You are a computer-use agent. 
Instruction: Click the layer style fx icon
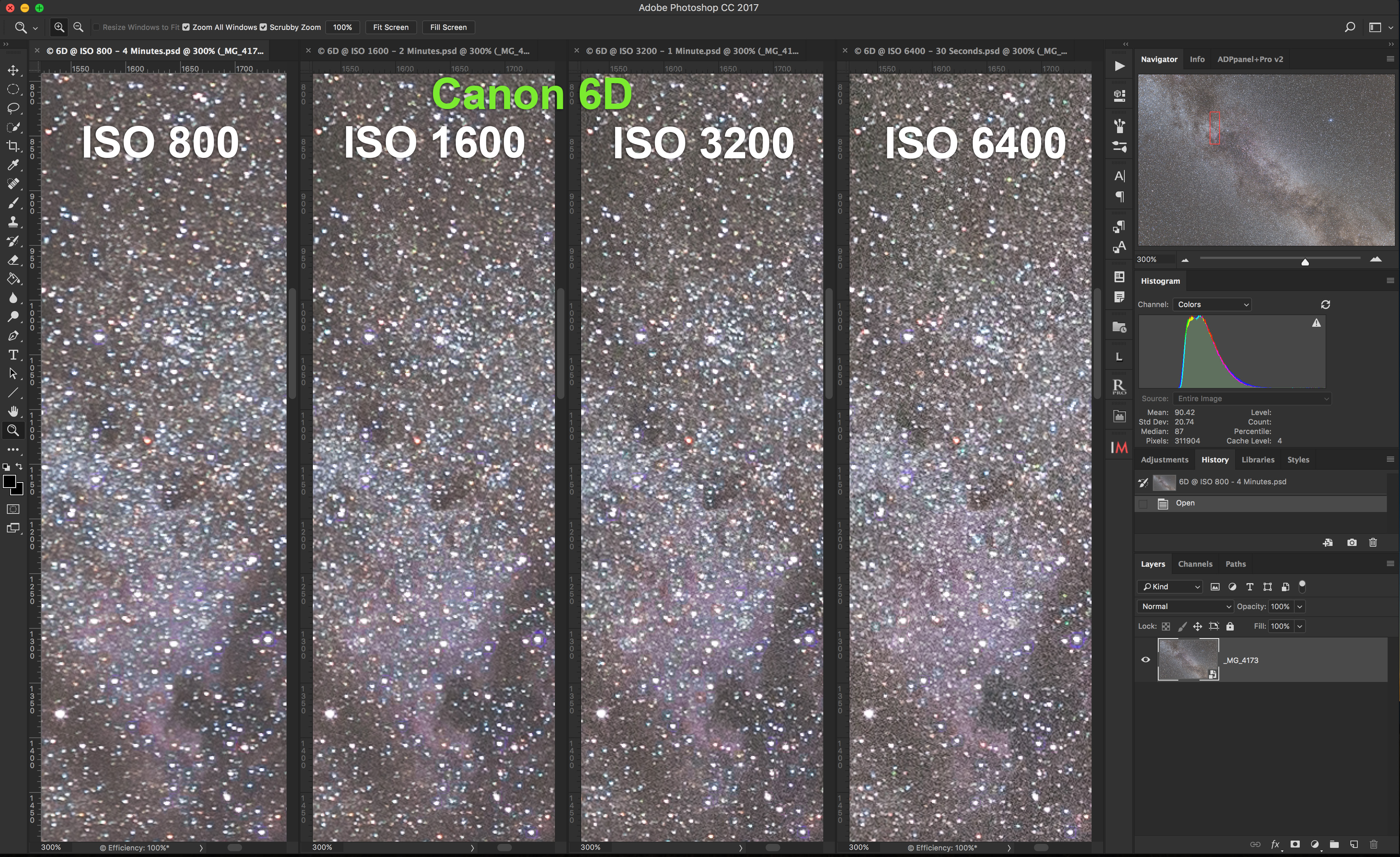pos(1275,845)
